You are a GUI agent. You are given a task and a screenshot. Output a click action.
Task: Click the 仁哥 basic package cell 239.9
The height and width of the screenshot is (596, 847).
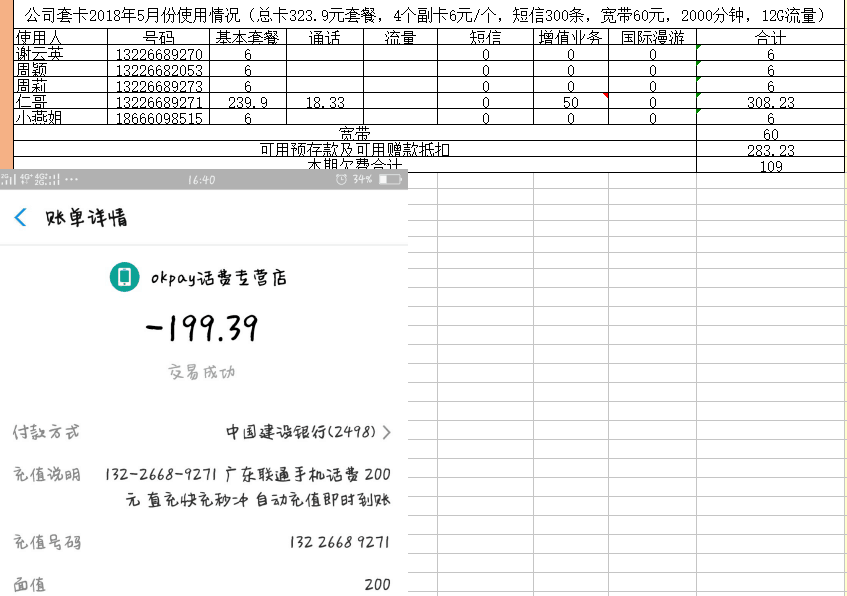pyautogui.click(x=247, y=102)
